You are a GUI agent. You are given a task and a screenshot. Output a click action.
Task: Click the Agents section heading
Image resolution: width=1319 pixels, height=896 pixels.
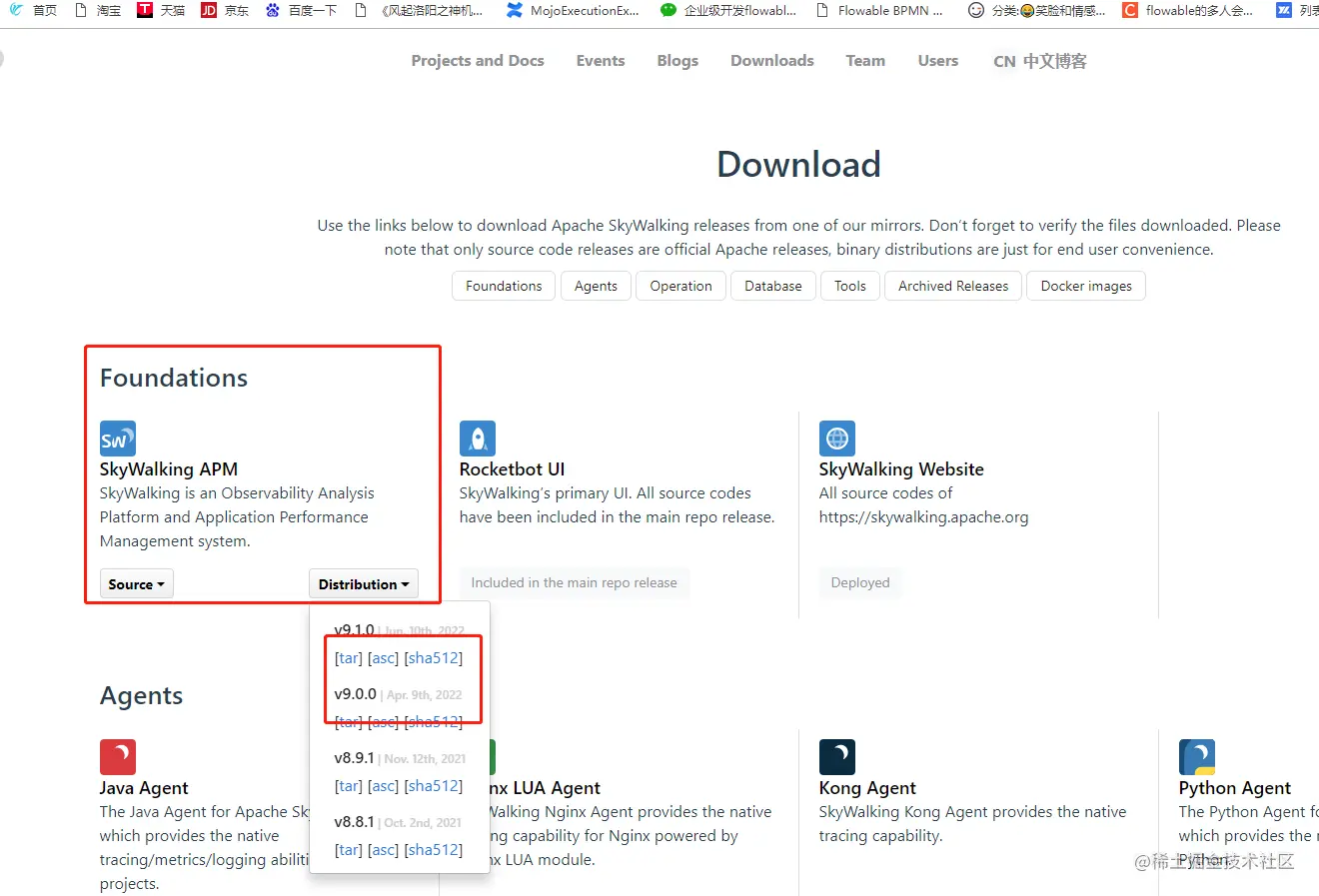pyautogui.click(x=141, y=695)
